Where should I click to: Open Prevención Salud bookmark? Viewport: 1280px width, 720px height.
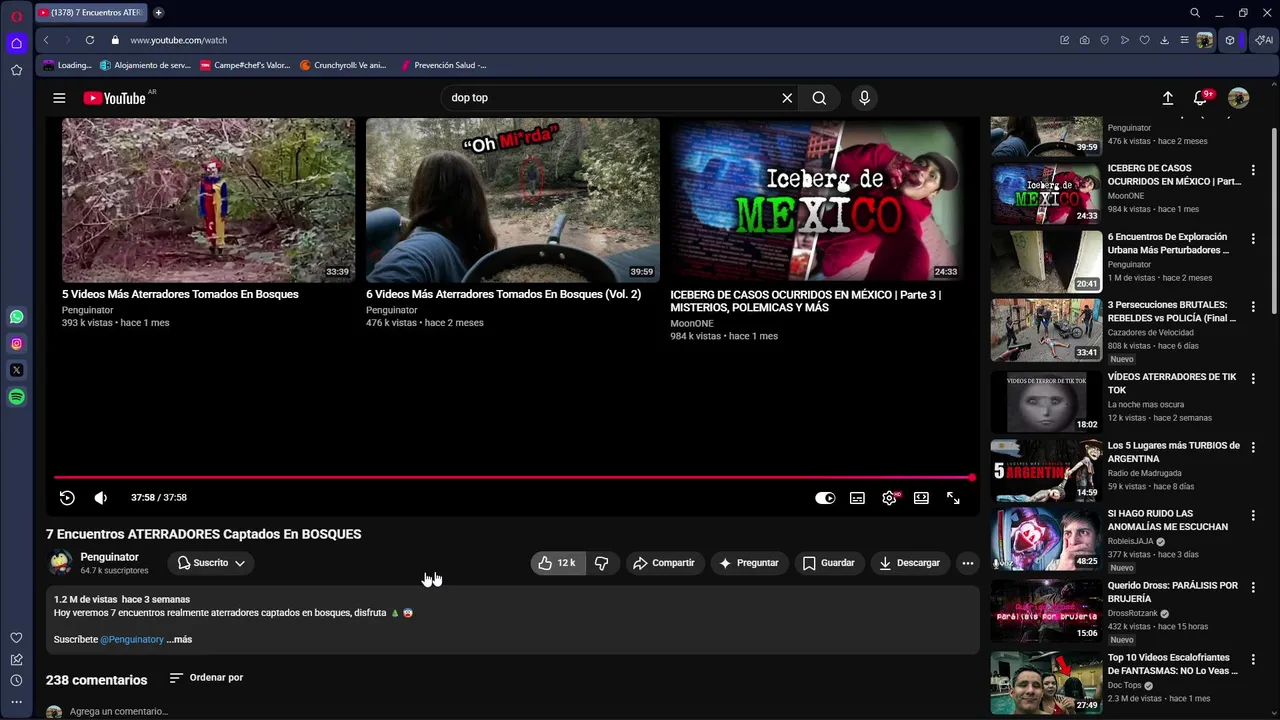click(x=443, y=65)
